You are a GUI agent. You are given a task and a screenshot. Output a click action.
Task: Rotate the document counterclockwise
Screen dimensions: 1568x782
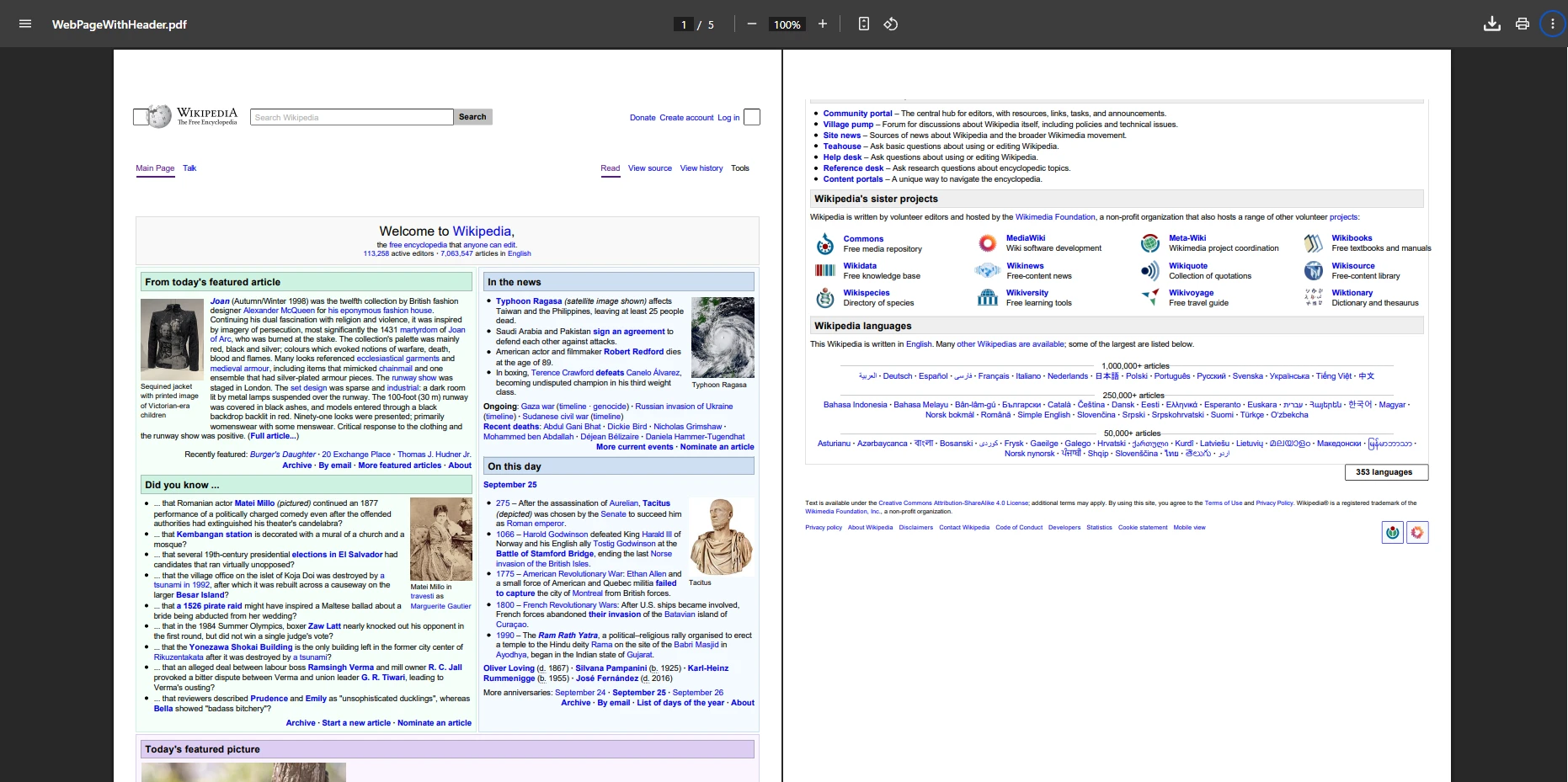[x=890, y=24]
